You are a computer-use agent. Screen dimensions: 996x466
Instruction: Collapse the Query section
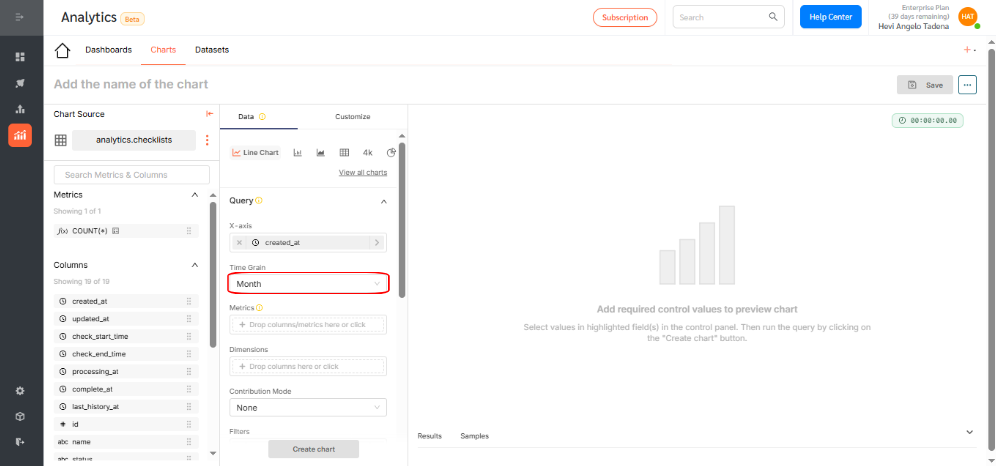click(383, 201)
